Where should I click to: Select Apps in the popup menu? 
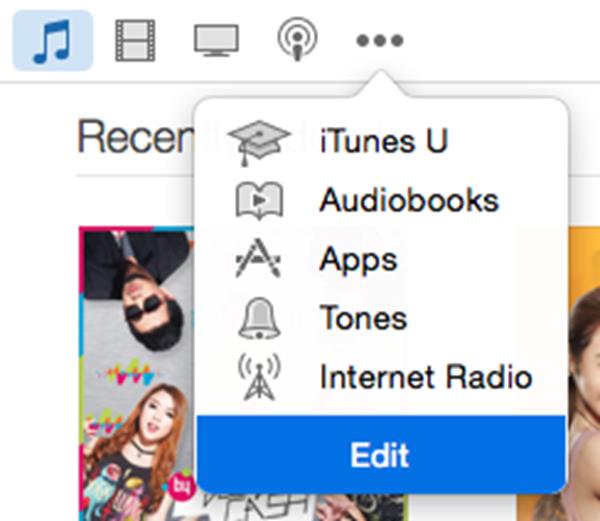358,260
